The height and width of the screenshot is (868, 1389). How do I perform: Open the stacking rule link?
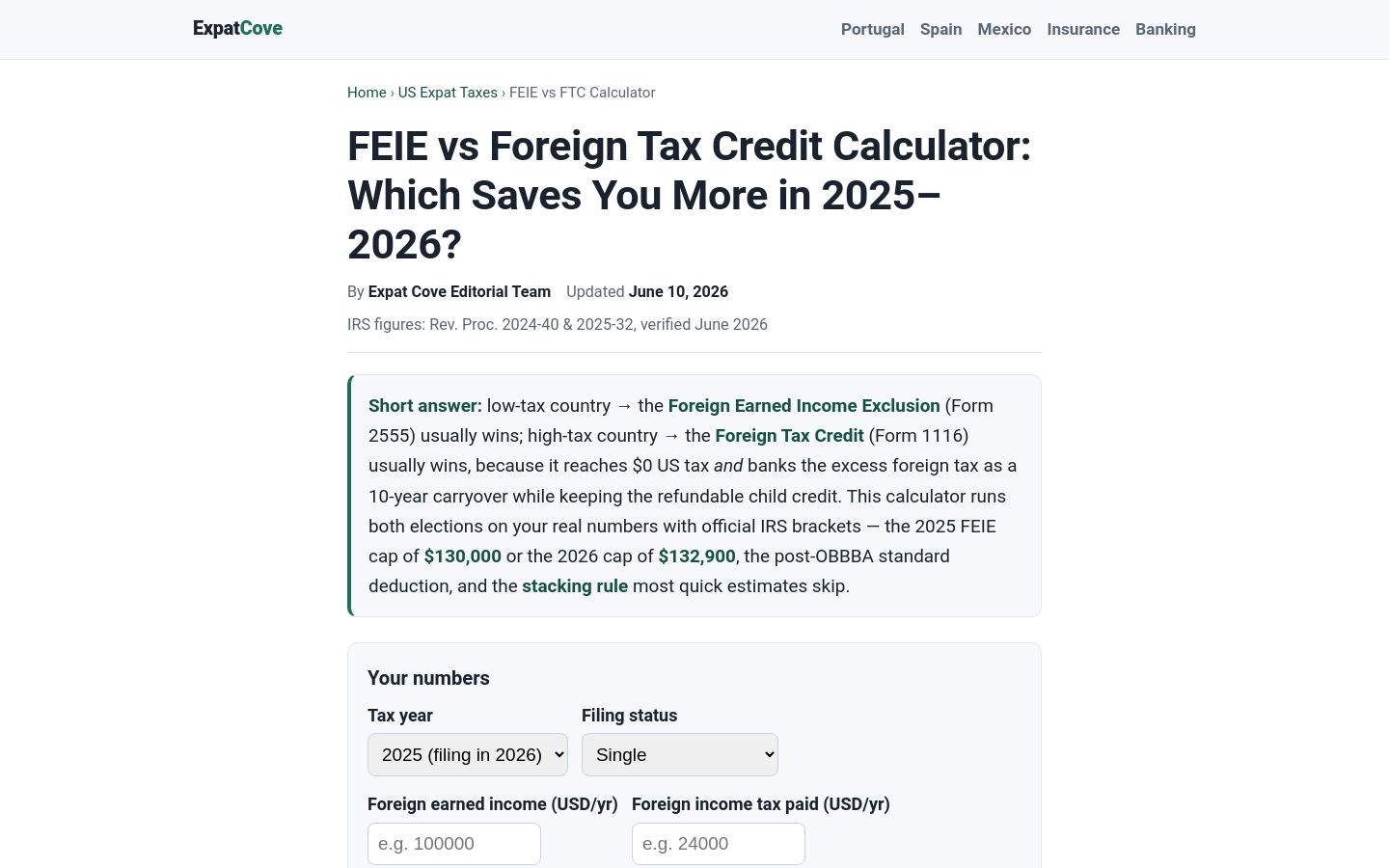(575, 586)
